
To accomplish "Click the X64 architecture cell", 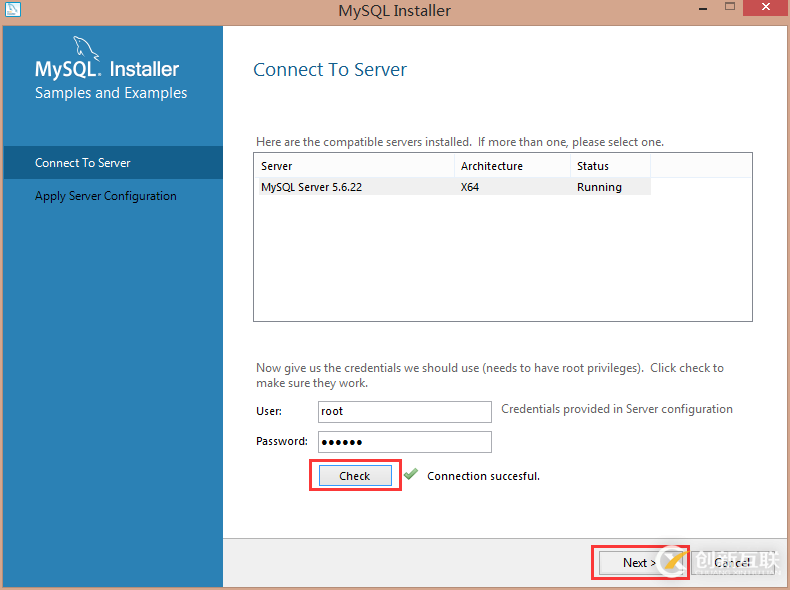I will point(470,187).
